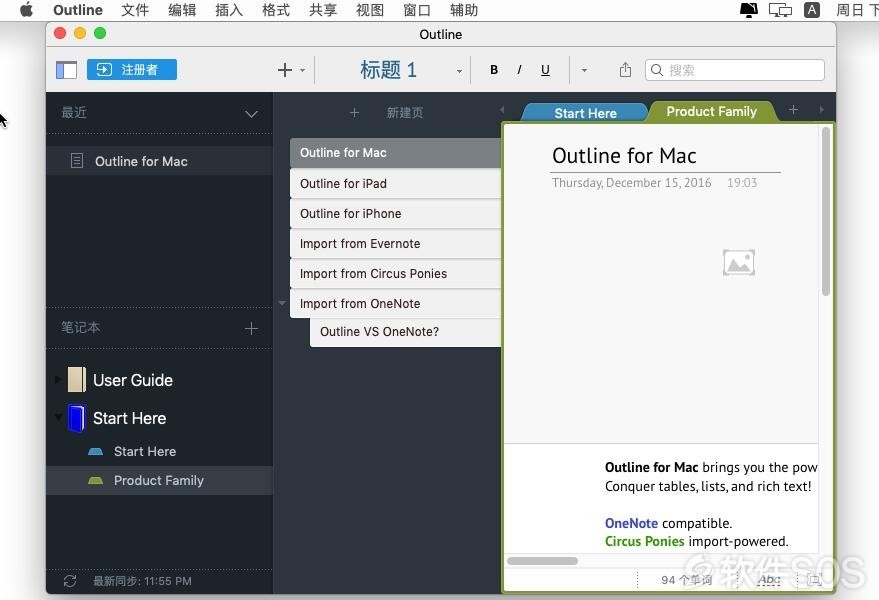
Task: Click the 94 个单词 word count
Action: 686,580
